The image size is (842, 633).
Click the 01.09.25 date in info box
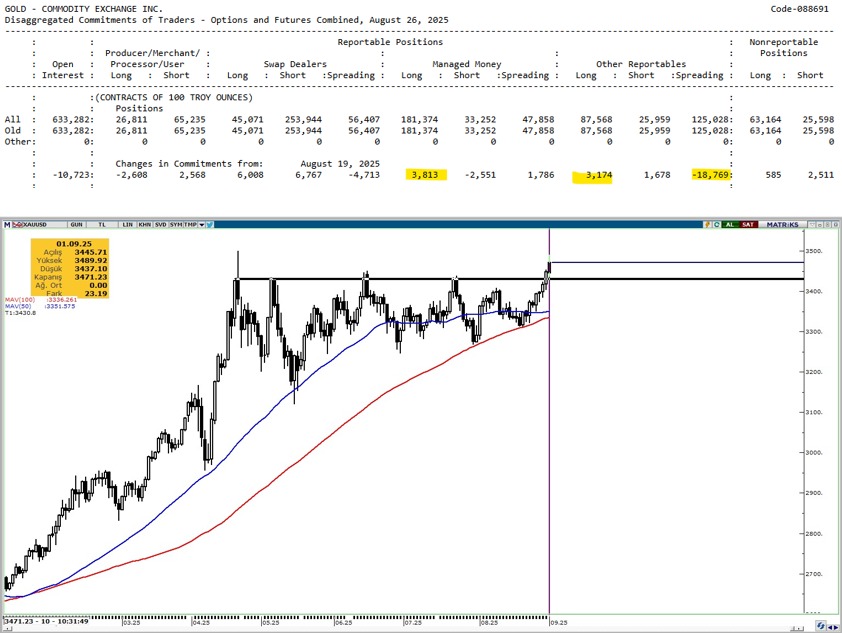(x=74, y=244)
